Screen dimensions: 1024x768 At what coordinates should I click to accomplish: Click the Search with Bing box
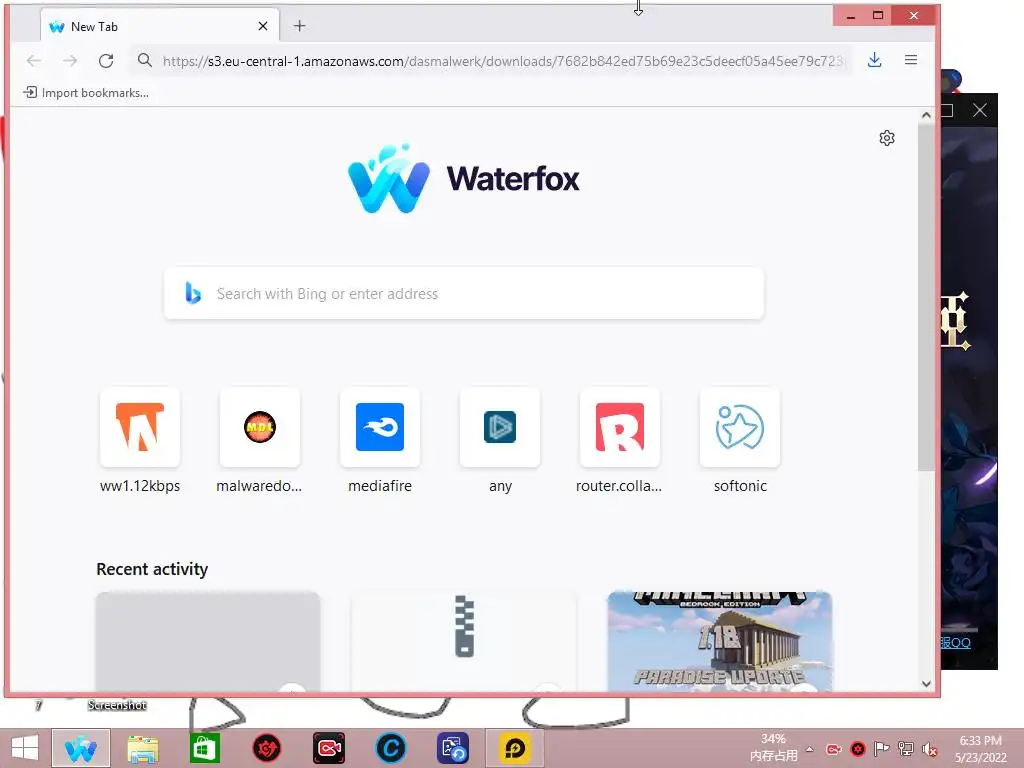(464, 293)
